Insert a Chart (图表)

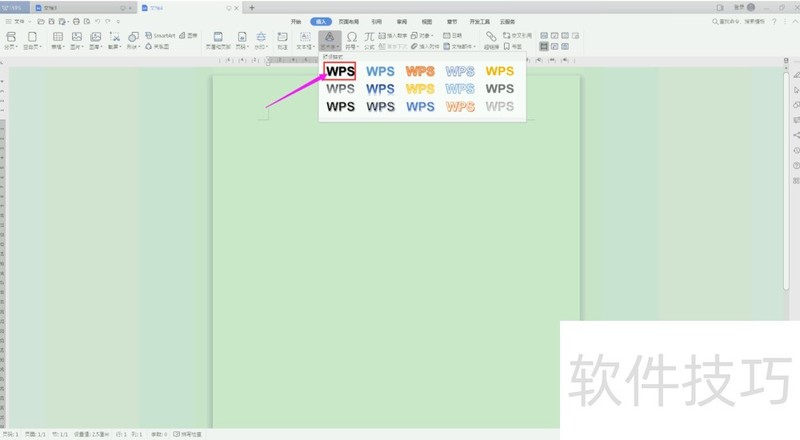tap(188, 35)
